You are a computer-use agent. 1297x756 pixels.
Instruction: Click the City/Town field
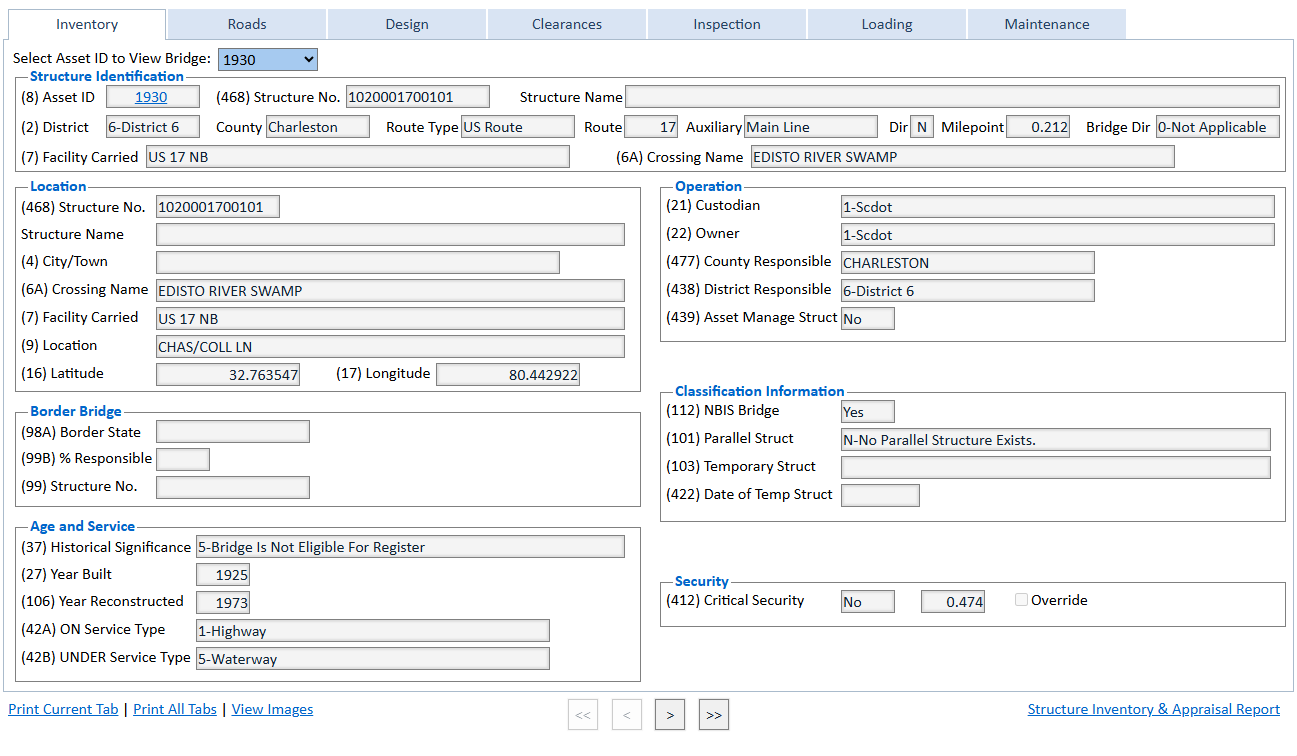358,262
